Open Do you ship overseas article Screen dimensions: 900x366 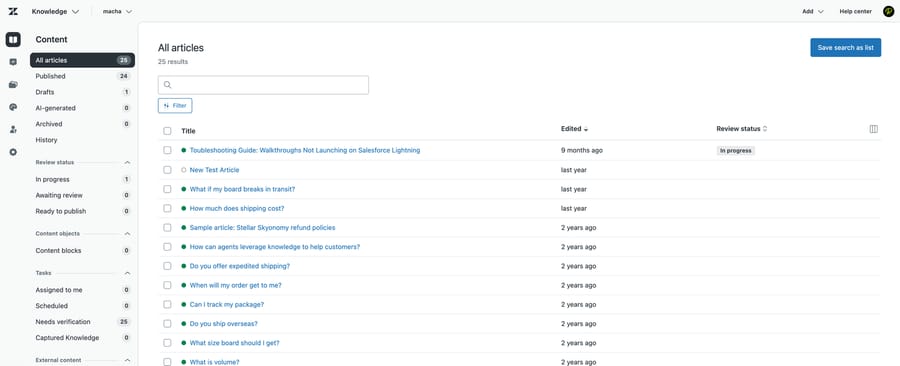pos(224,324)
